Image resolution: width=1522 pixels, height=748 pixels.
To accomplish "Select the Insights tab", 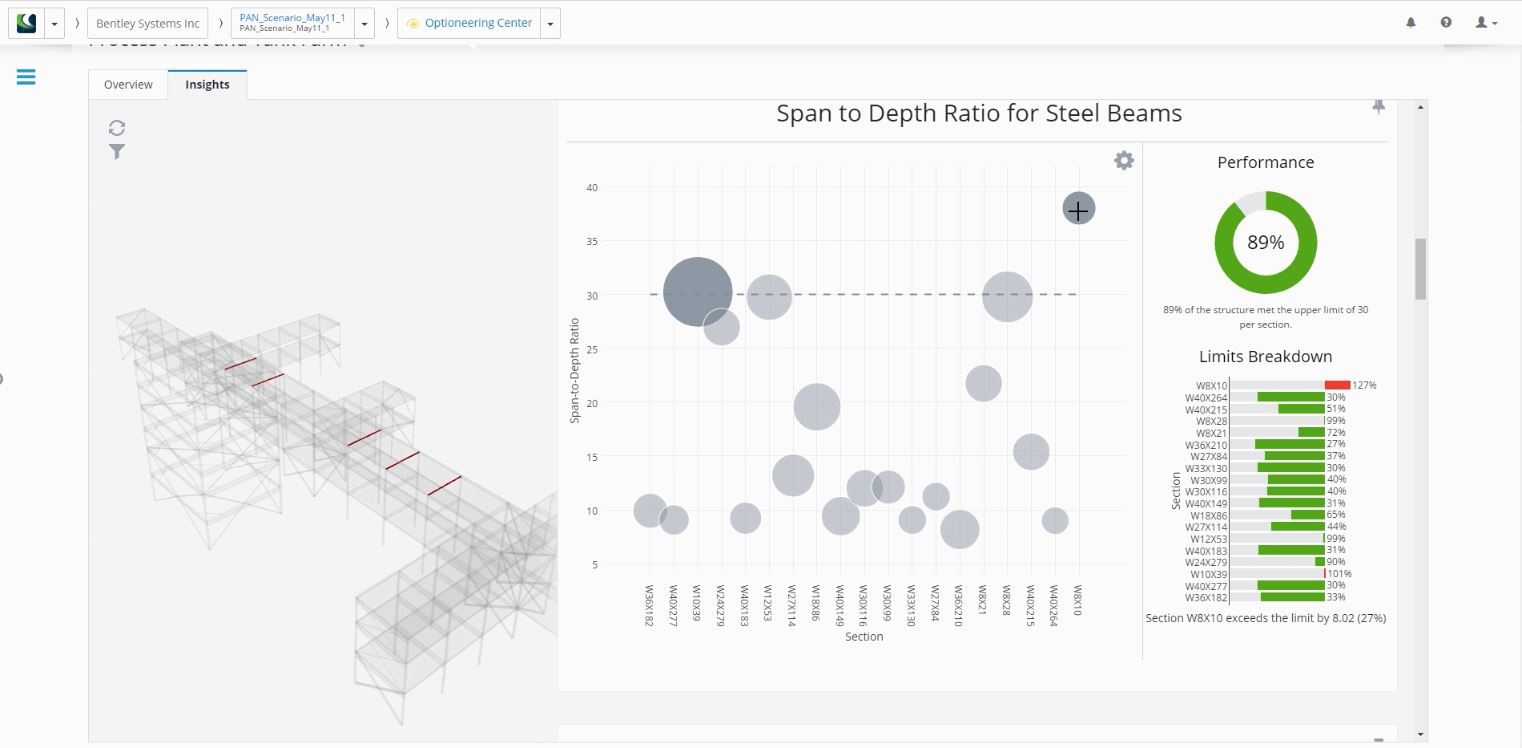I will click(x=207, y=85).
